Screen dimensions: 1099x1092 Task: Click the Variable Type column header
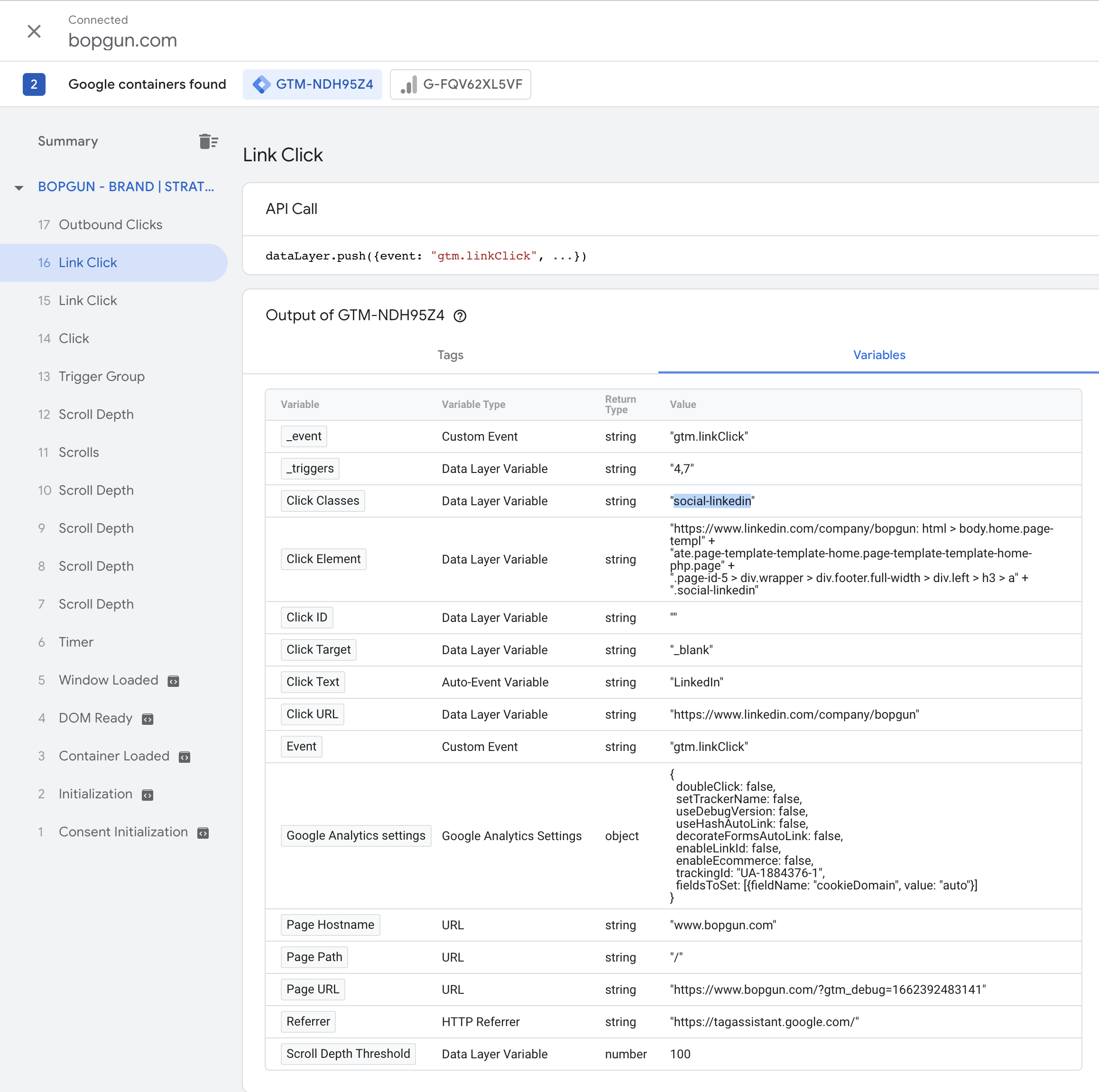point(473,405)
